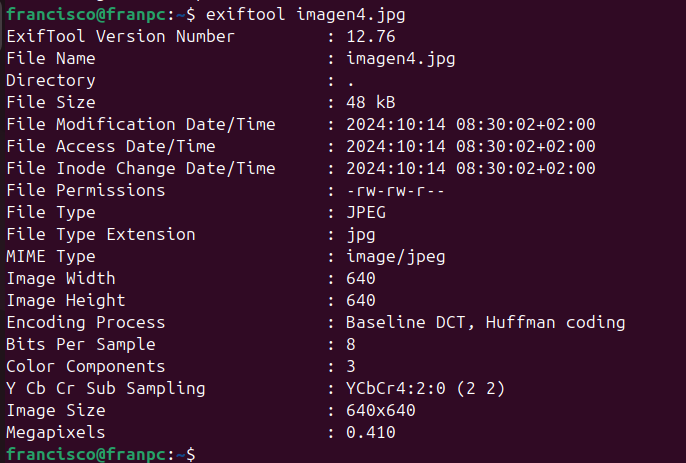The image size is (686, 463).
Task: Click the File Name value imagen4.jpg
Action: (400, 59)
